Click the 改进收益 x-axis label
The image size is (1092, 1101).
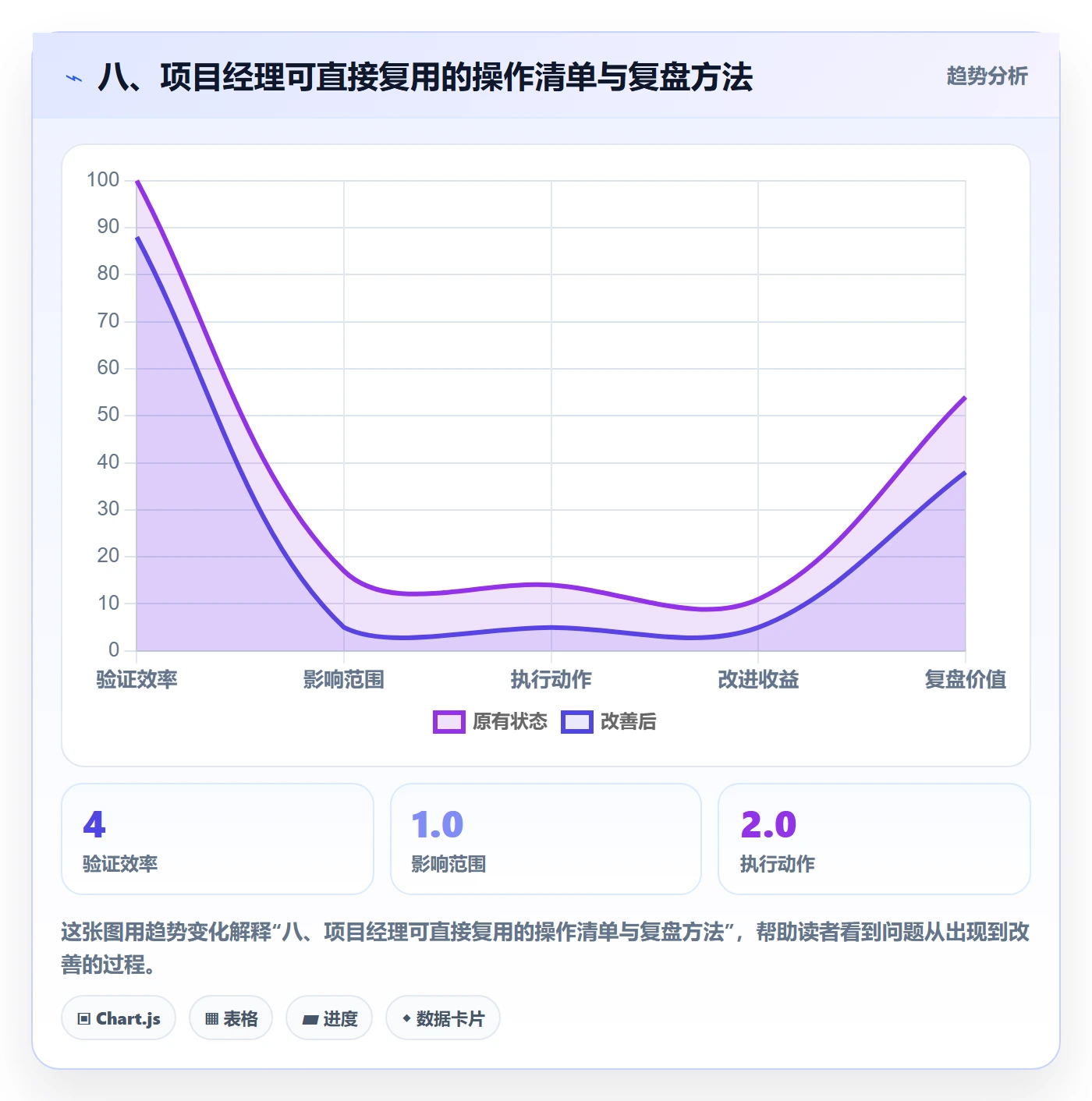(758, 680)
